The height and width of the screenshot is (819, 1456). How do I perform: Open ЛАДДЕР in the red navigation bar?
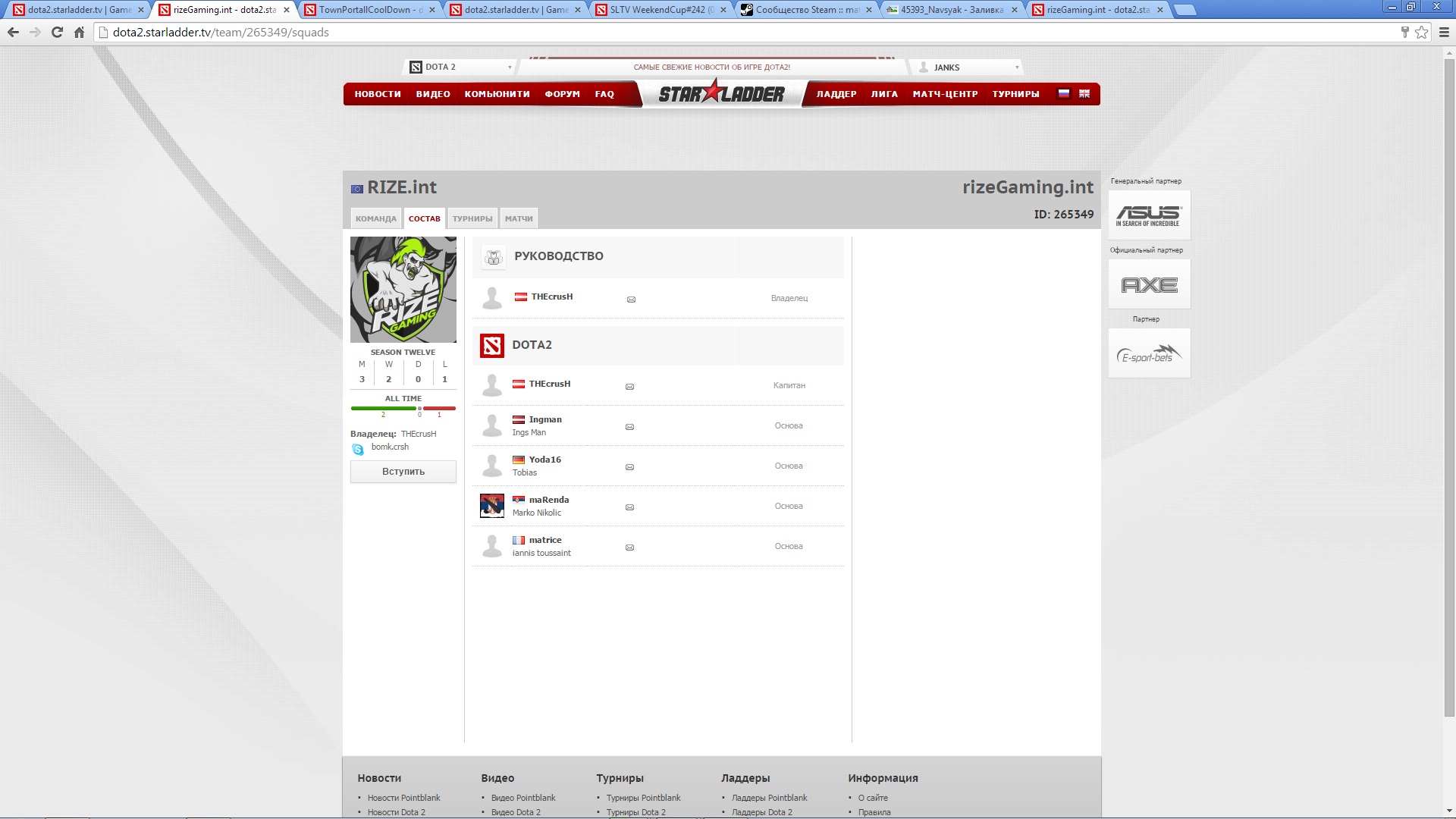[836, 94]
